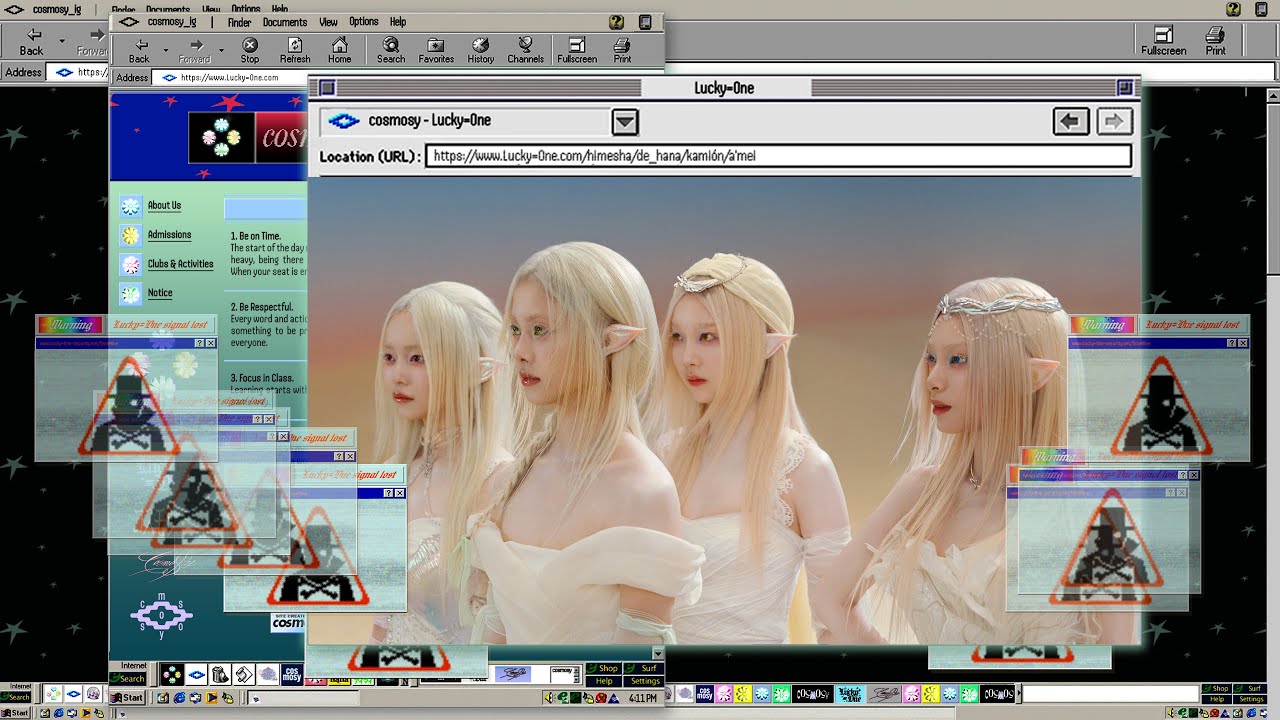Click the ? button on the far-right Warning popup

click(x=1230, y=343)
